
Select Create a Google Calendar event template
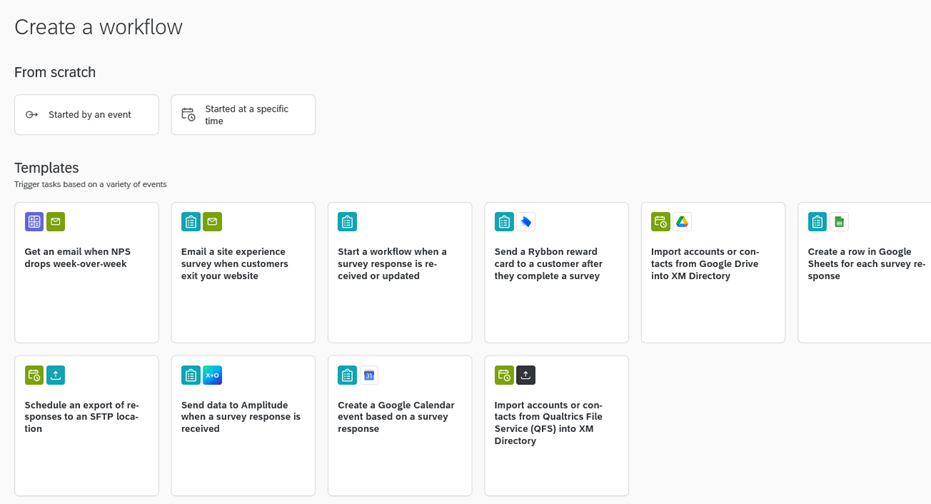(400, 426)
